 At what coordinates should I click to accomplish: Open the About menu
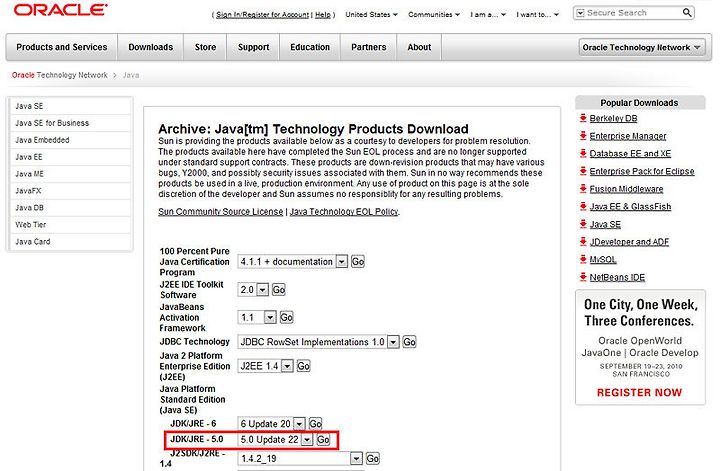click(x=419, y=47)
